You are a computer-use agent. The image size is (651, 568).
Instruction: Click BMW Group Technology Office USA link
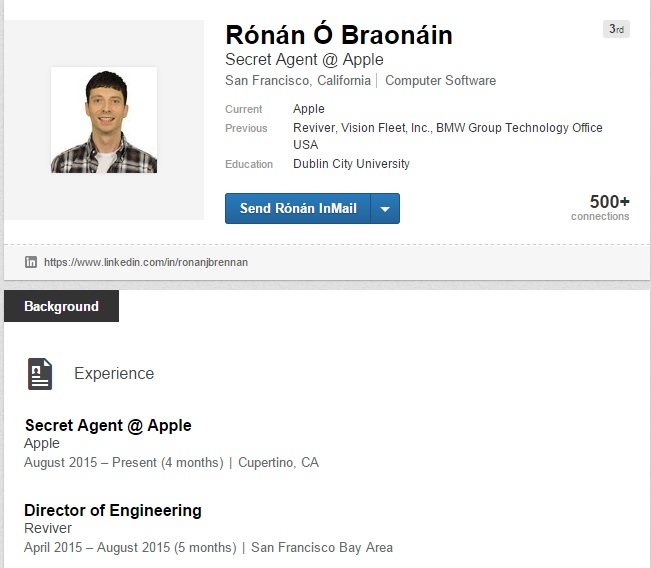[448, 136]
